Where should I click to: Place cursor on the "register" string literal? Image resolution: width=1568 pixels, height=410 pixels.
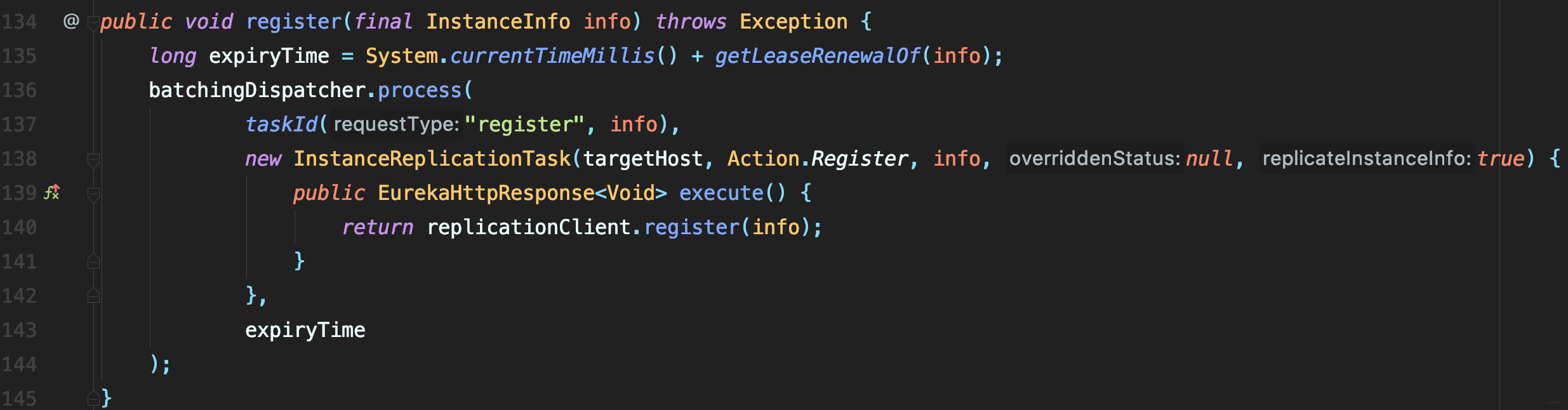(524, 124)
